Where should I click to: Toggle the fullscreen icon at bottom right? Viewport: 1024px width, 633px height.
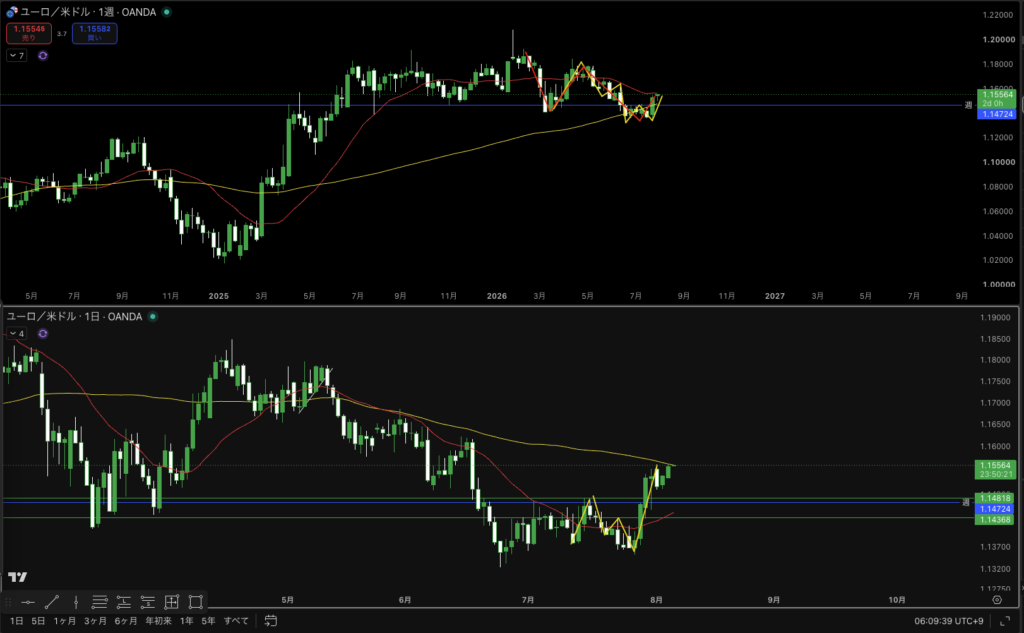pos(1004,621)
